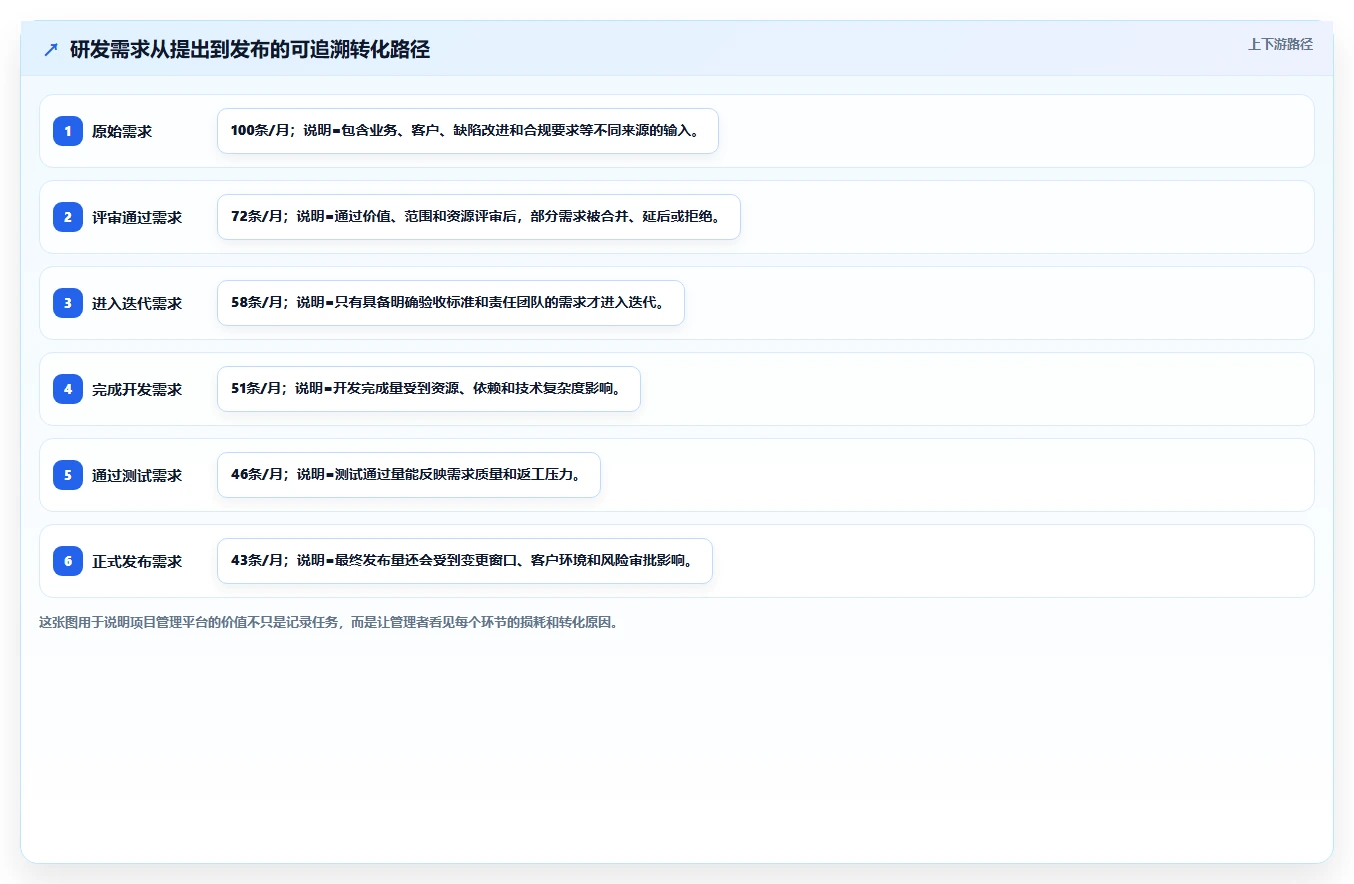
Task: Open the 100条/月 description box
Action: tap(468, 131)
